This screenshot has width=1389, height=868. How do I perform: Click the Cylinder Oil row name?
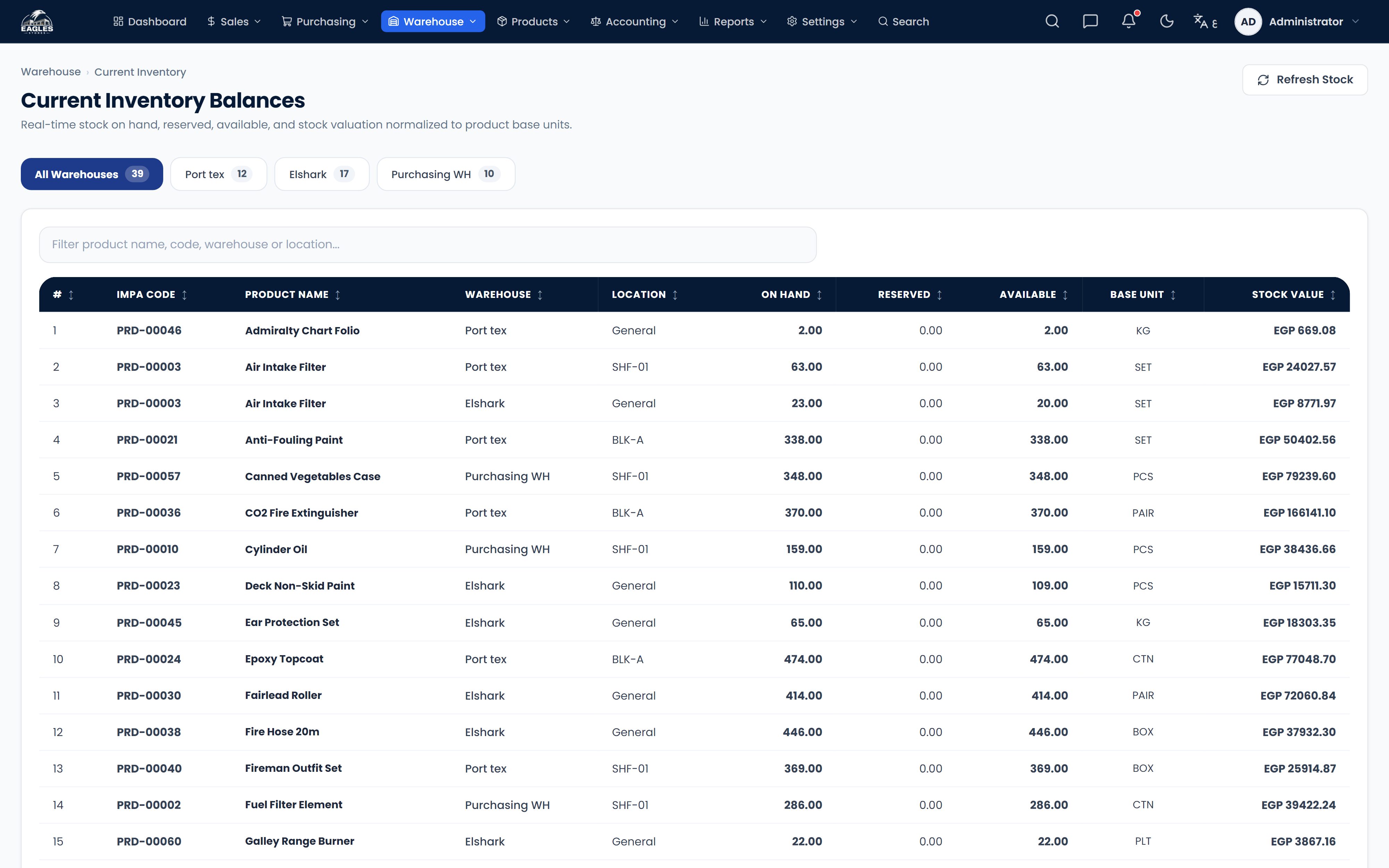click(276, 549)
